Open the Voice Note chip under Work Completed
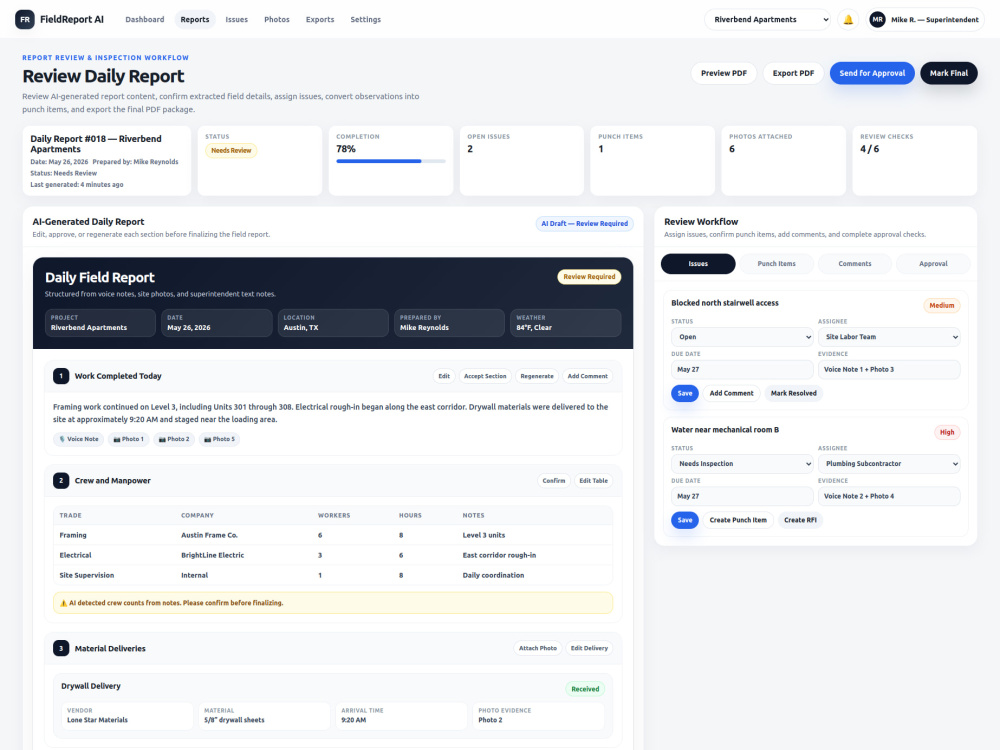The width and height of the screenshot is (1000, 750). [x=79, y=439]
